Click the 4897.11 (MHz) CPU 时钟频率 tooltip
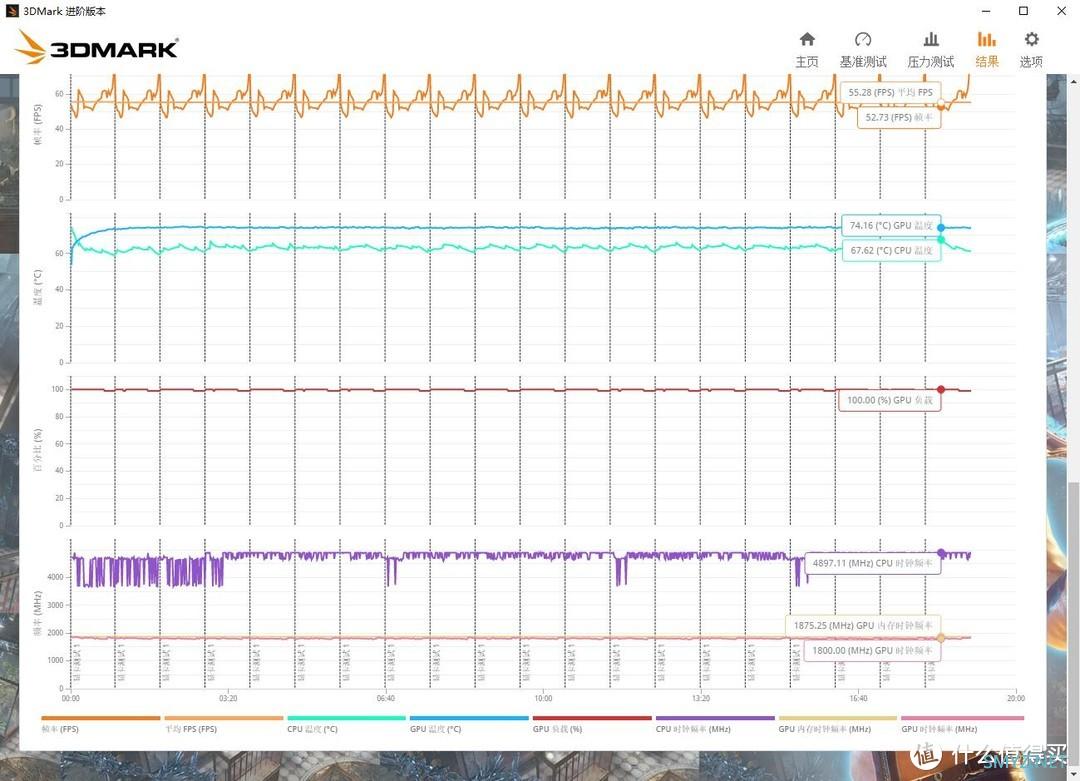This screenshot has height=781, width=1080. (x=872, y=563)
